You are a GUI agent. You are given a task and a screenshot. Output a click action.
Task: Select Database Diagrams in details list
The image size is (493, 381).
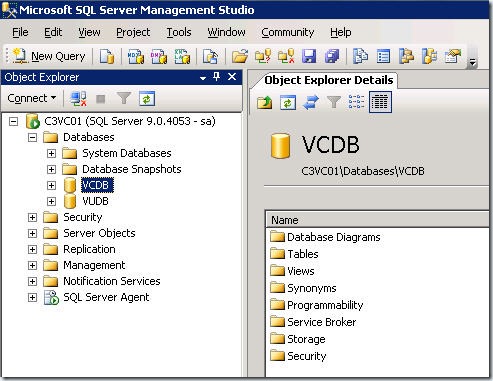[x=333, y=237]
